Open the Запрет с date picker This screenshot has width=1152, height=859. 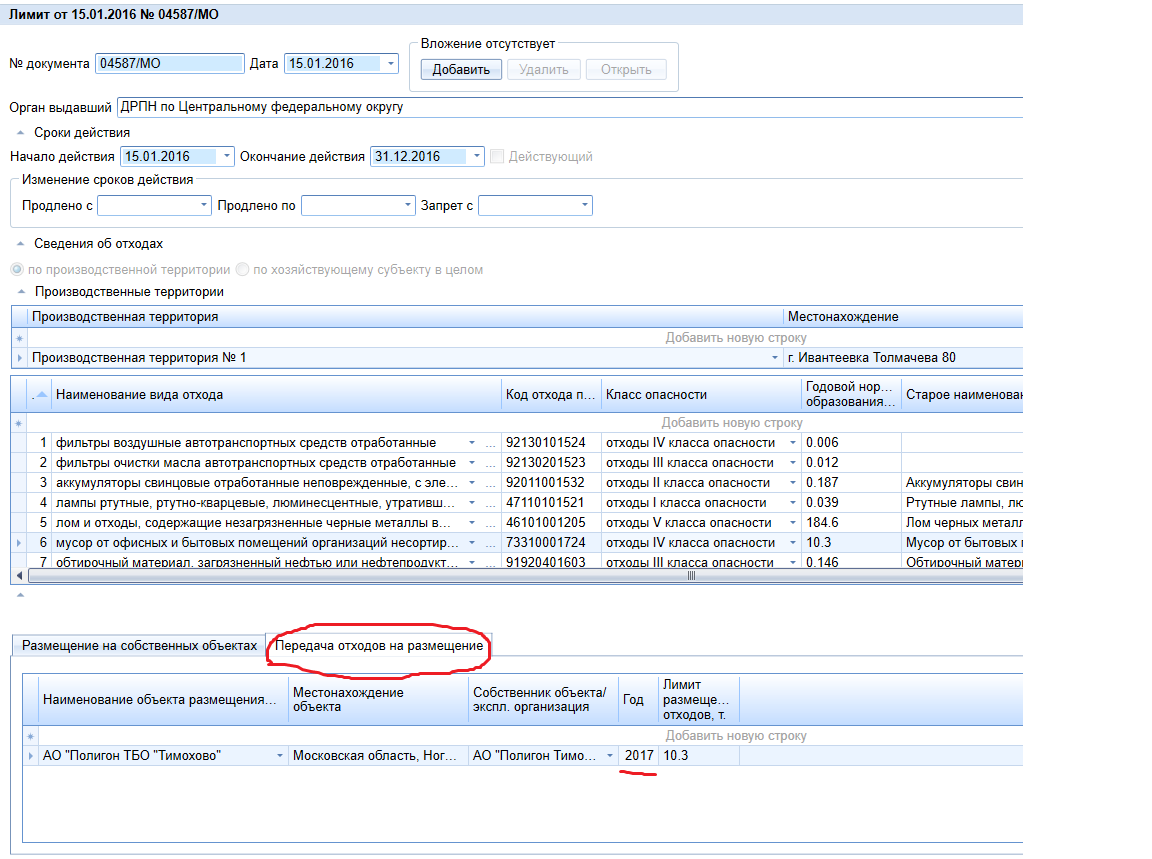tap(584, 205)
